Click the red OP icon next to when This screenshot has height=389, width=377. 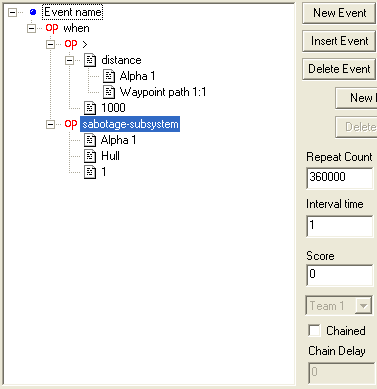tap(52, 28)
